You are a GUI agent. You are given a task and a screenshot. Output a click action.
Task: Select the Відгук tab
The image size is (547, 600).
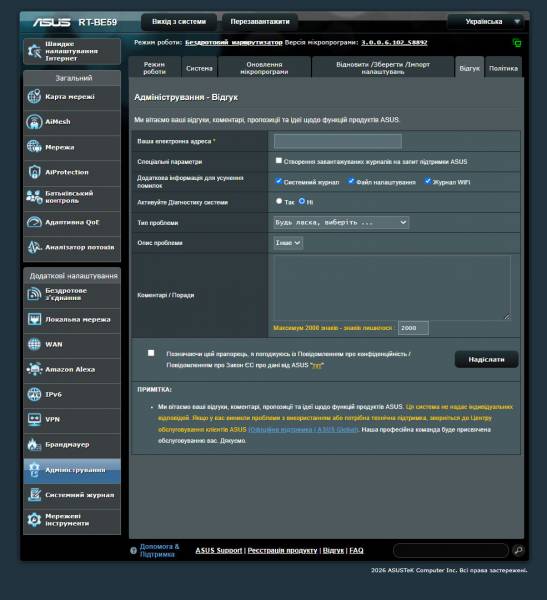pos(469,68)
